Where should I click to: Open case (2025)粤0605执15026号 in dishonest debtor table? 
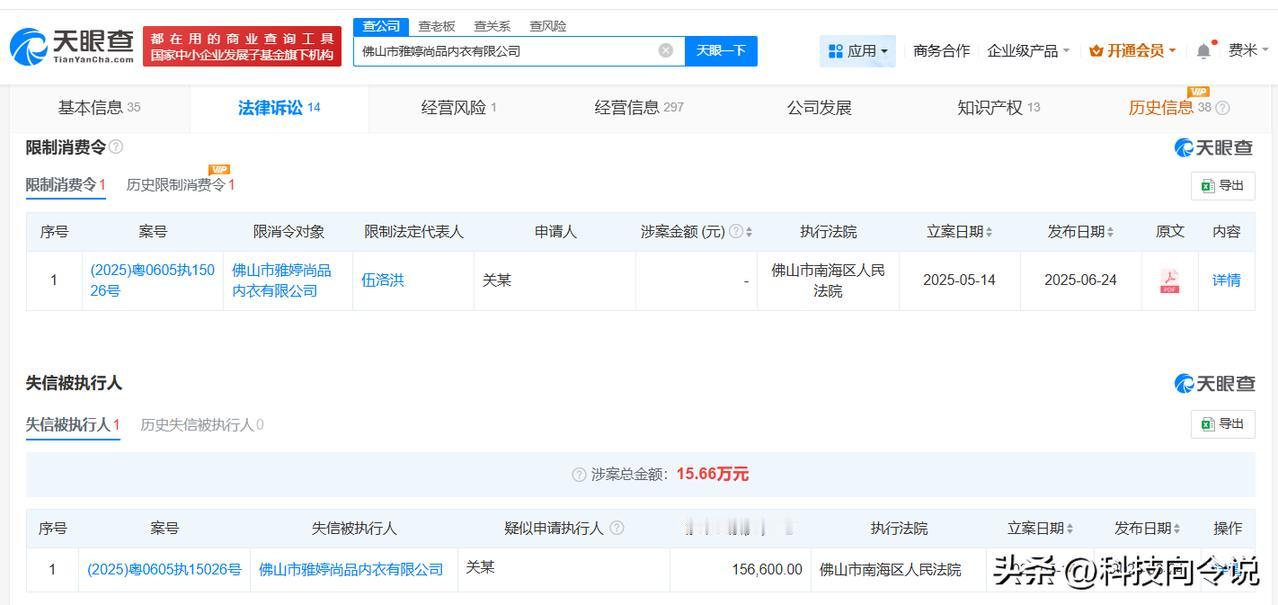[164, 569]
